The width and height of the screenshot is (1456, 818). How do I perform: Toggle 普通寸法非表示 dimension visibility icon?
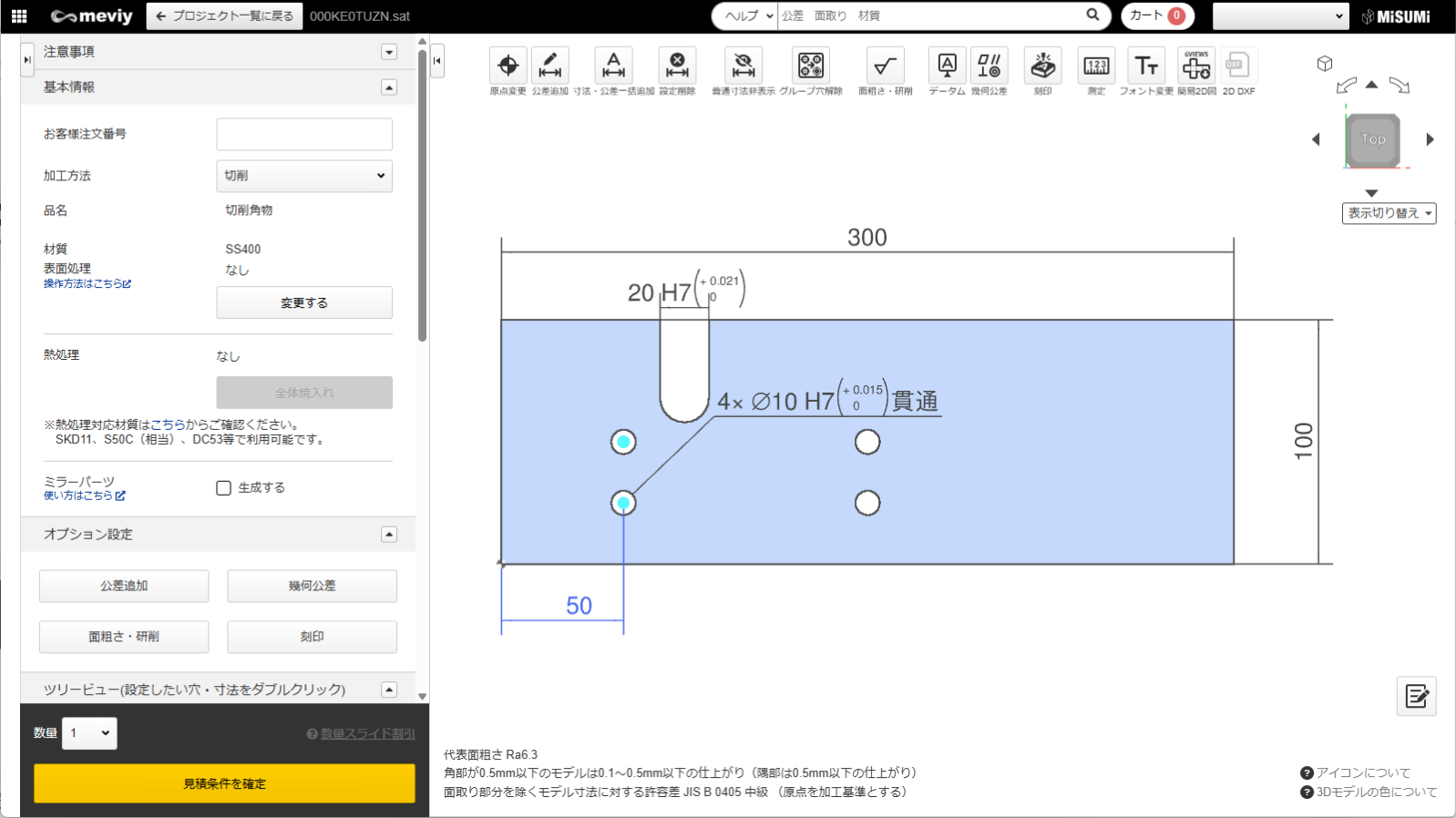tap(743, 66)
